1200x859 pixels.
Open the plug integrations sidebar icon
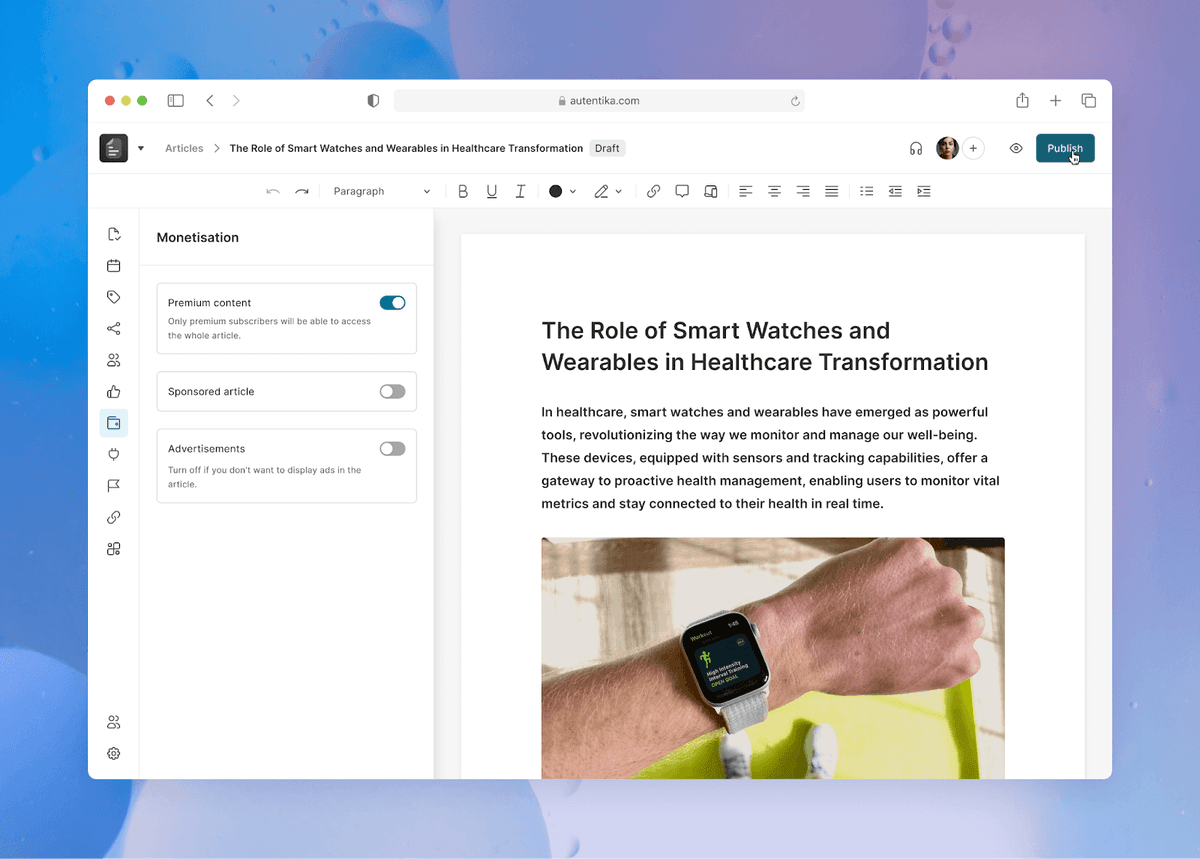[114, 454]
